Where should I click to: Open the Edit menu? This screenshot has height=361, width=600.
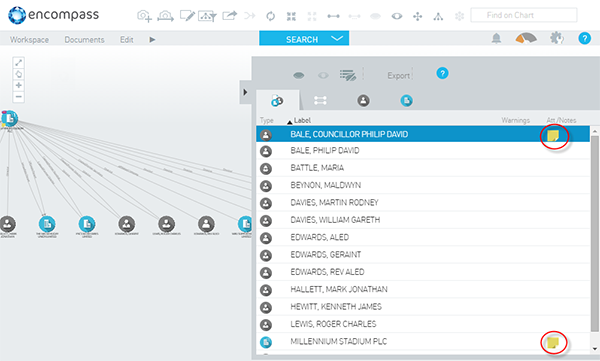pos(127,39)
